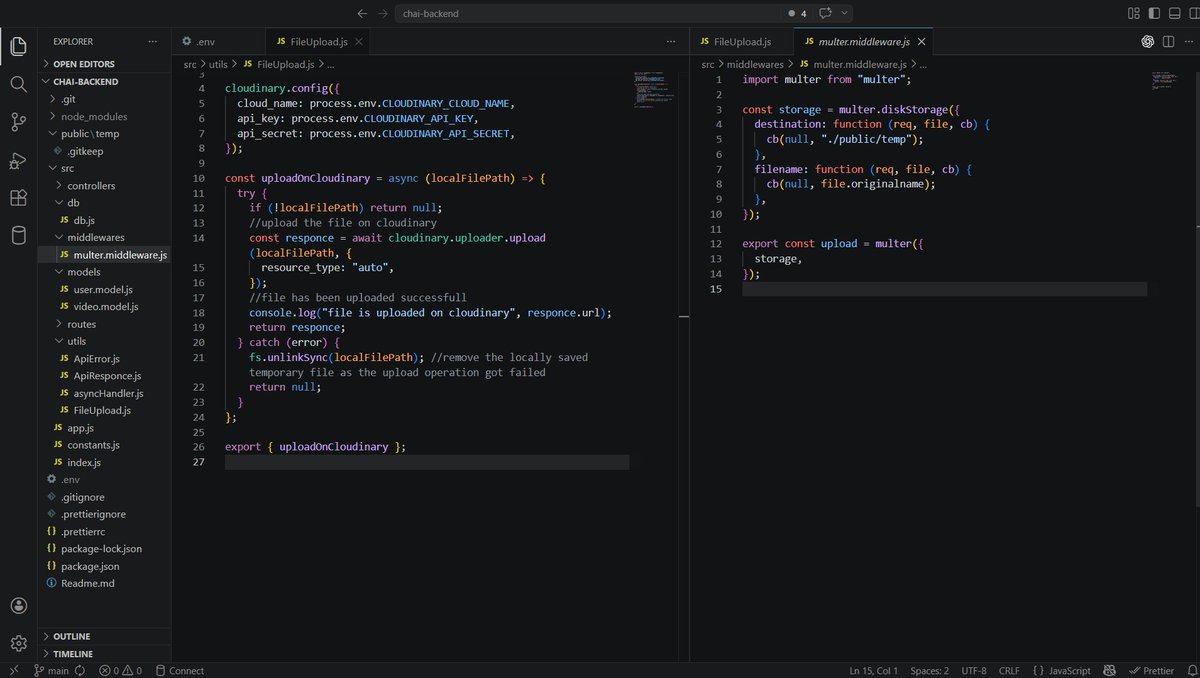Click the go back arrow in title bar
1200x678 pixels.
pyautogui.click(x=362, y=13)
